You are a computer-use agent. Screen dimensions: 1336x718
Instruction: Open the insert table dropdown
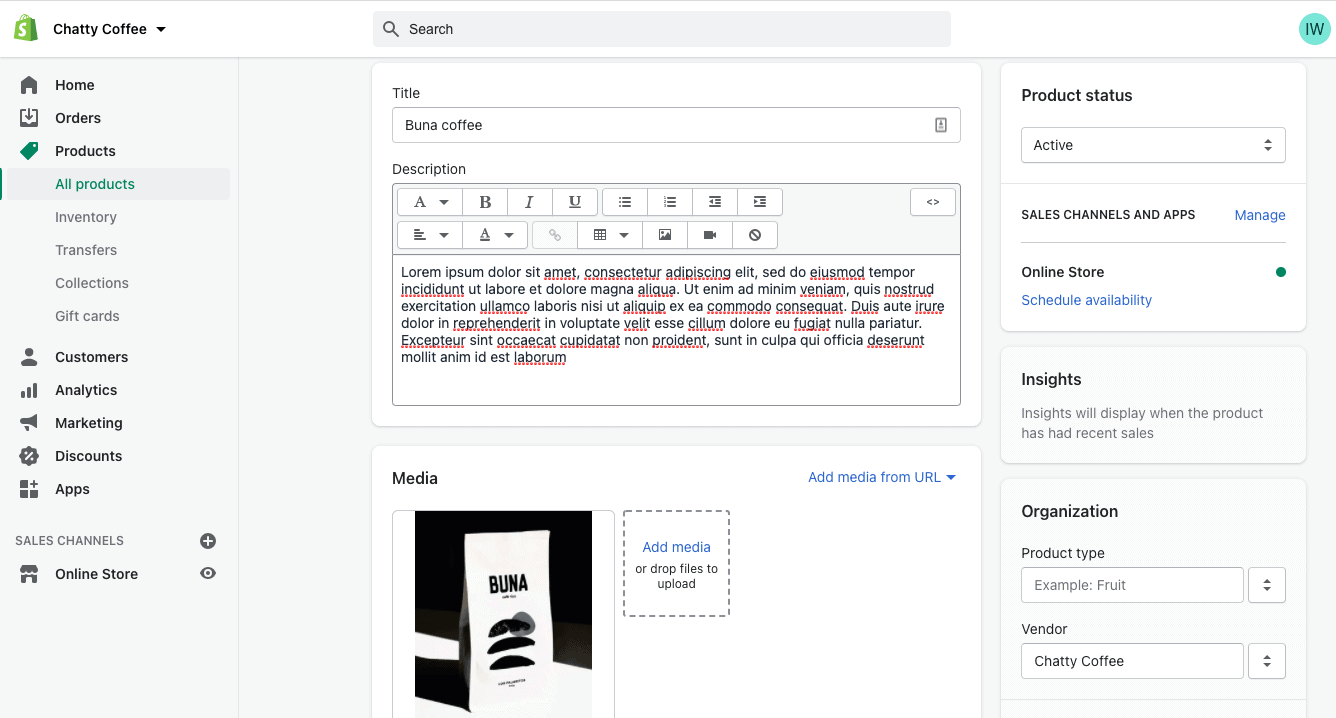pyautogui.click(x=610, y=235)
